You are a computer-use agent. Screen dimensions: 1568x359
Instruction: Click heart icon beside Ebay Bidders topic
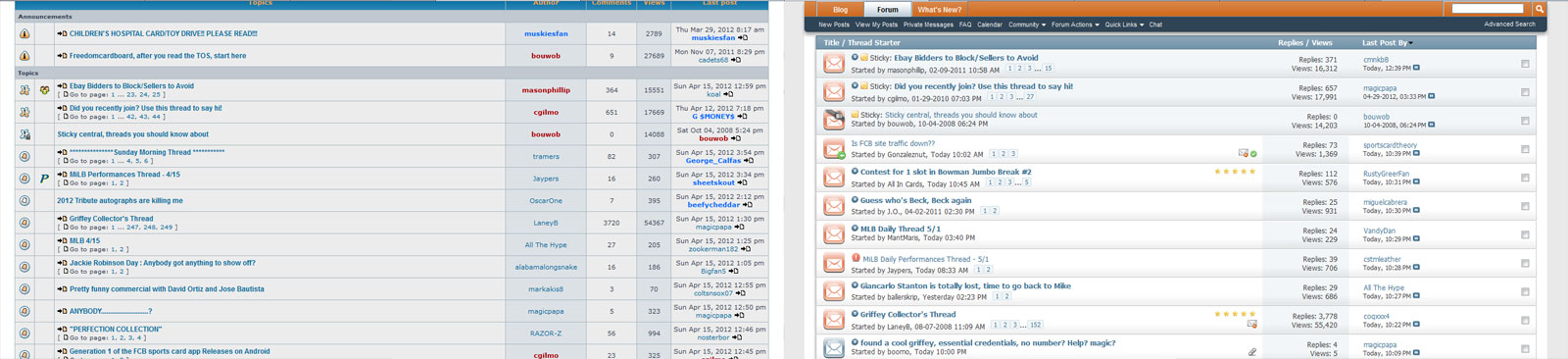[x=44, y=90]
